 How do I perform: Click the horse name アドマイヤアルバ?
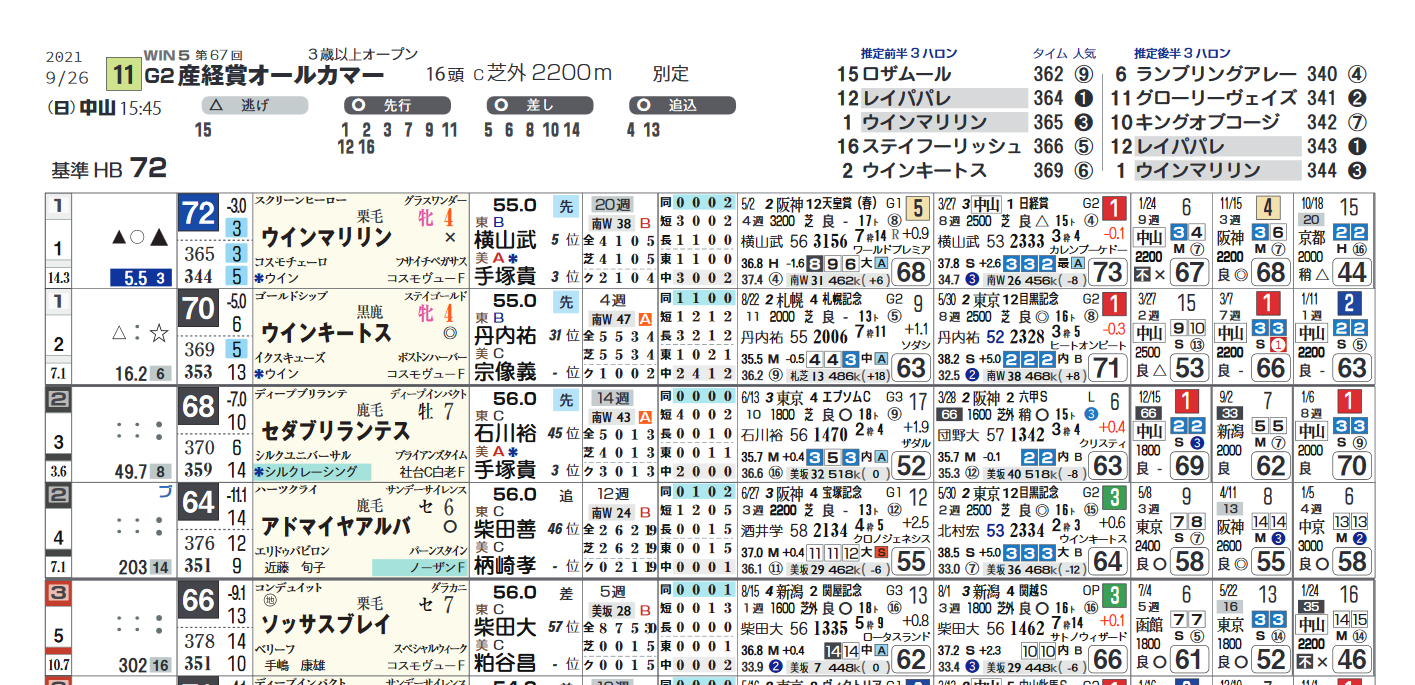pos(336,526)
